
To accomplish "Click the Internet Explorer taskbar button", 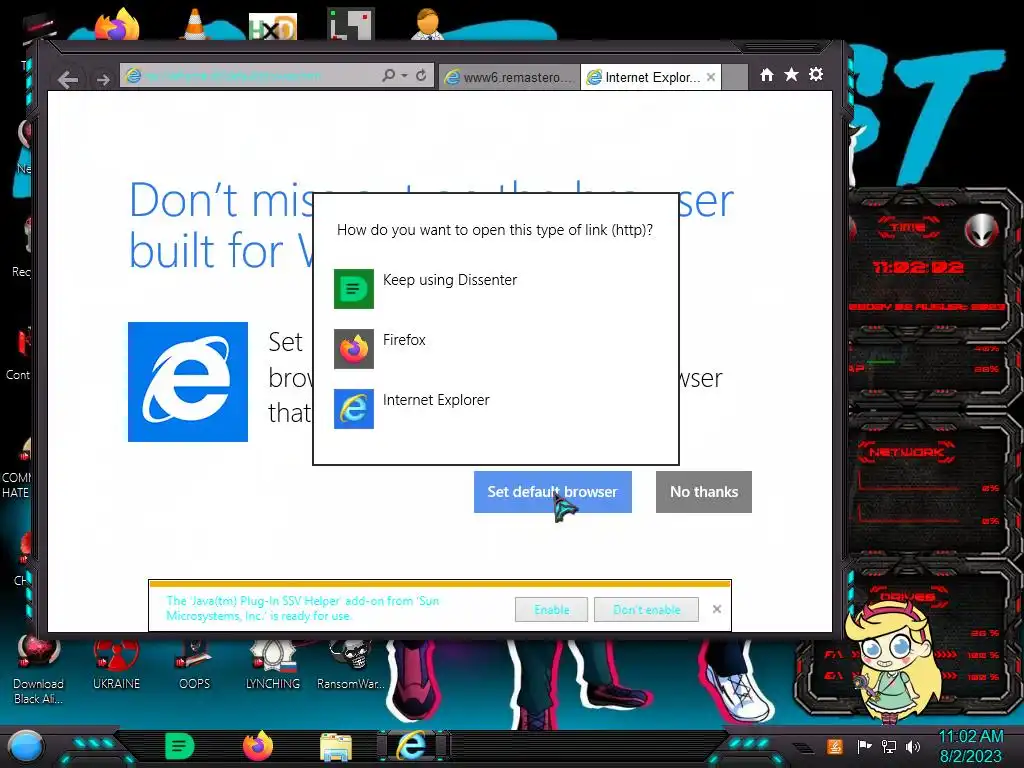I will [413, 746].
